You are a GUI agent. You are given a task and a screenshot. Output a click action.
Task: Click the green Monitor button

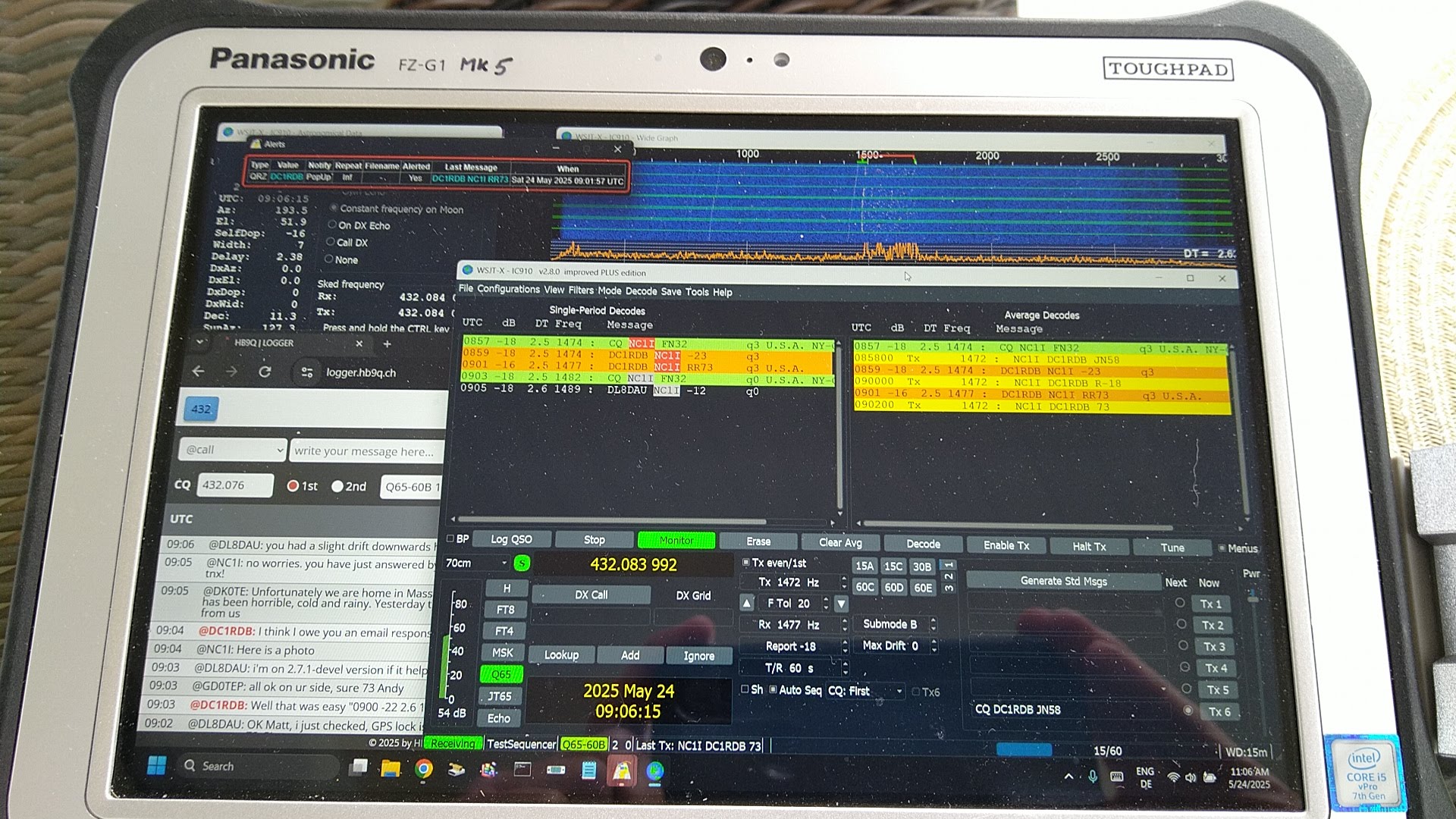[x=676, y=540]
